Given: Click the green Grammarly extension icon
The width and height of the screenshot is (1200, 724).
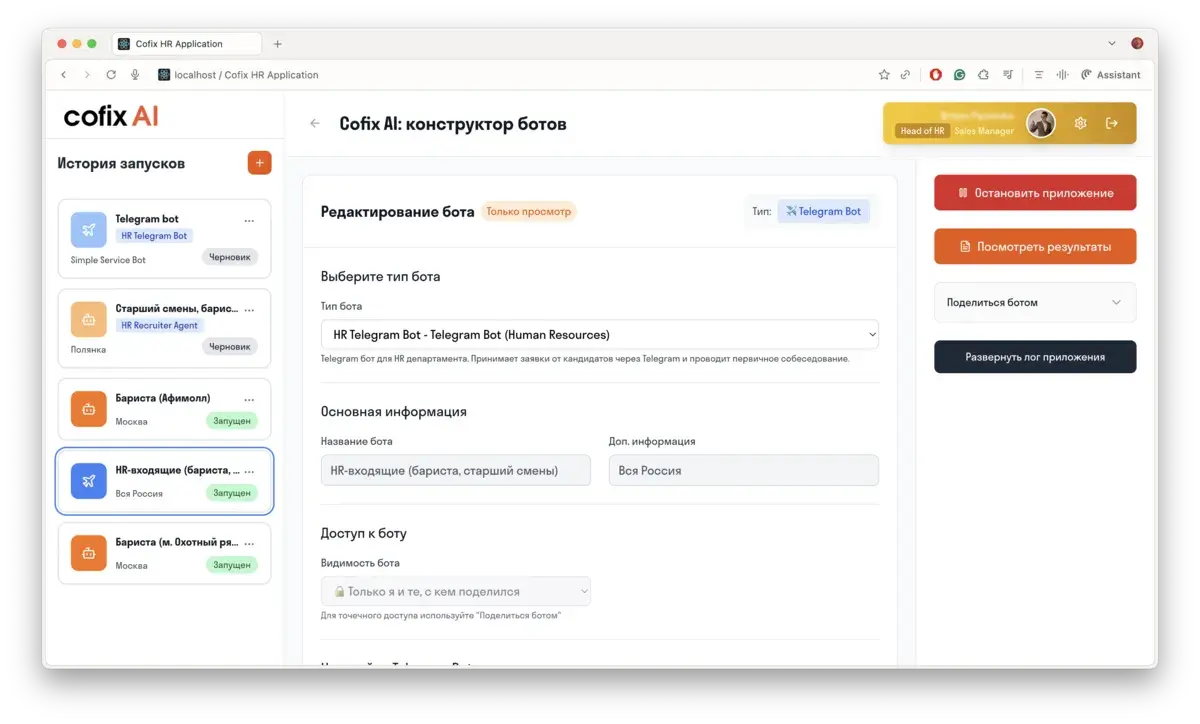Looking at the screenshot, I should (960, 75).
